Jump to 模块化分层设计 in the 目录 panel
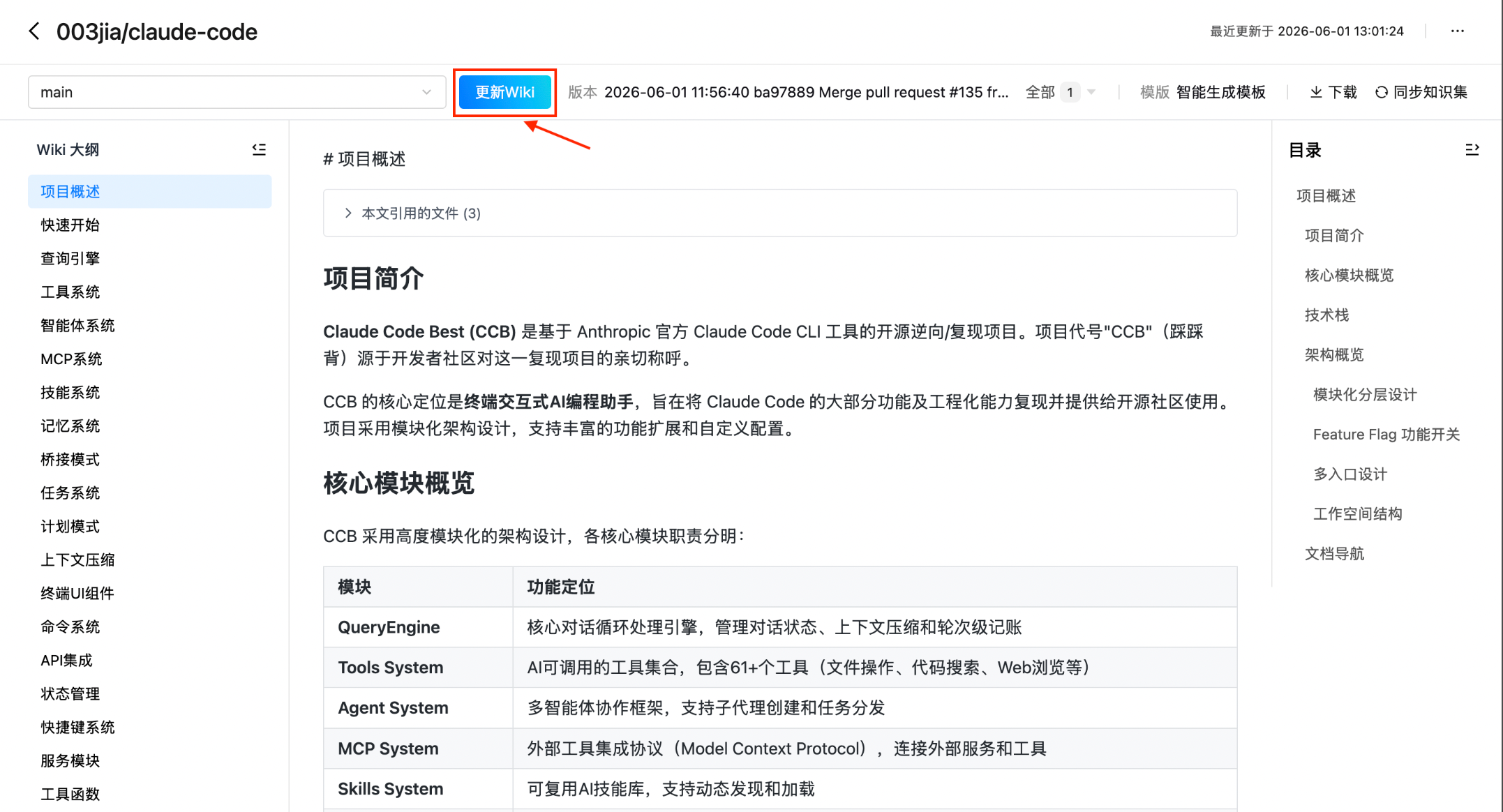Image resolution: width=1503 pixels, height=812 pixels. [x=1365, y=394]
